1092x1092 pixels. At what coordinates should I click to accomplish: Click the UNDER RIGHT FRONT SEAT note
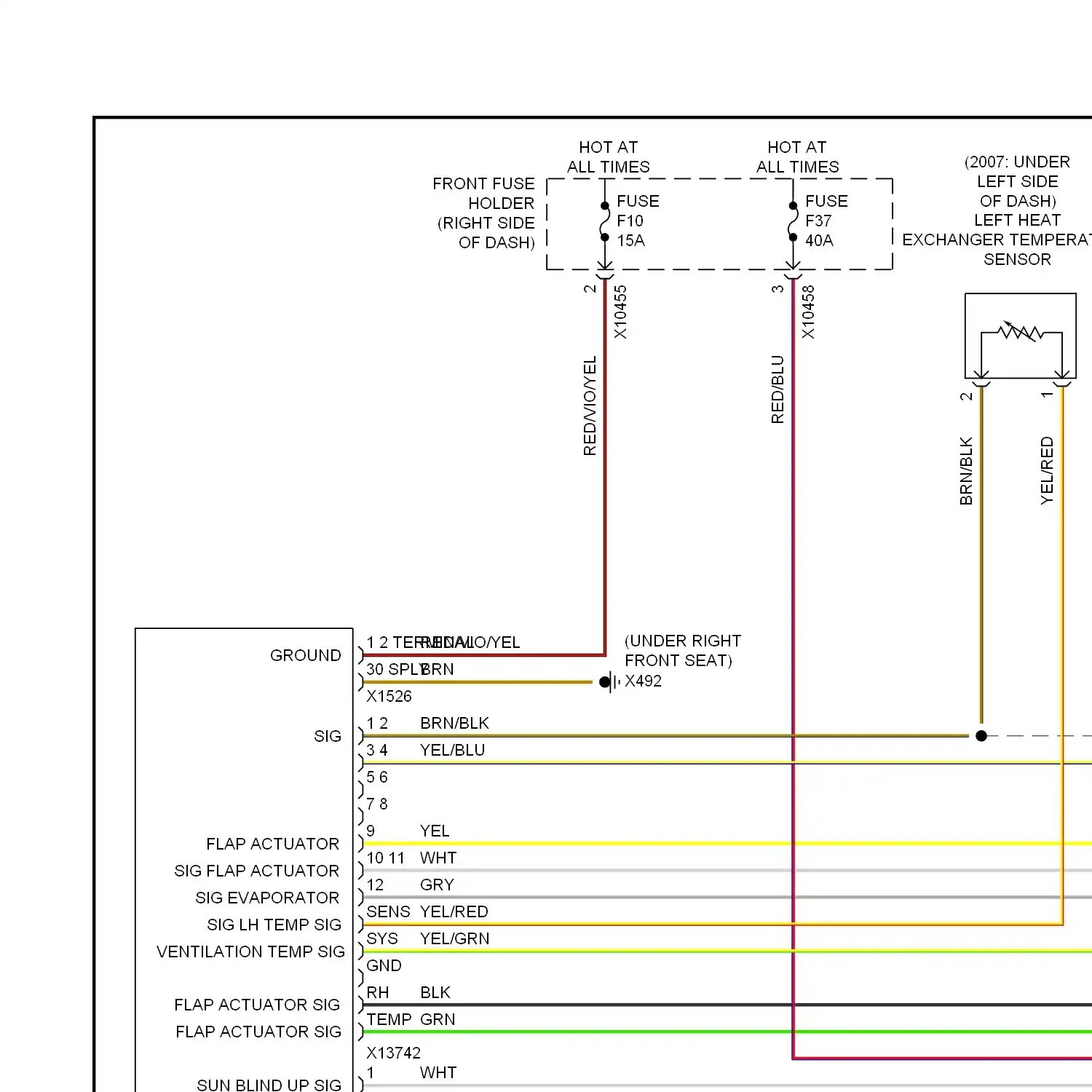pyautogui.click(x=683, y=651)
